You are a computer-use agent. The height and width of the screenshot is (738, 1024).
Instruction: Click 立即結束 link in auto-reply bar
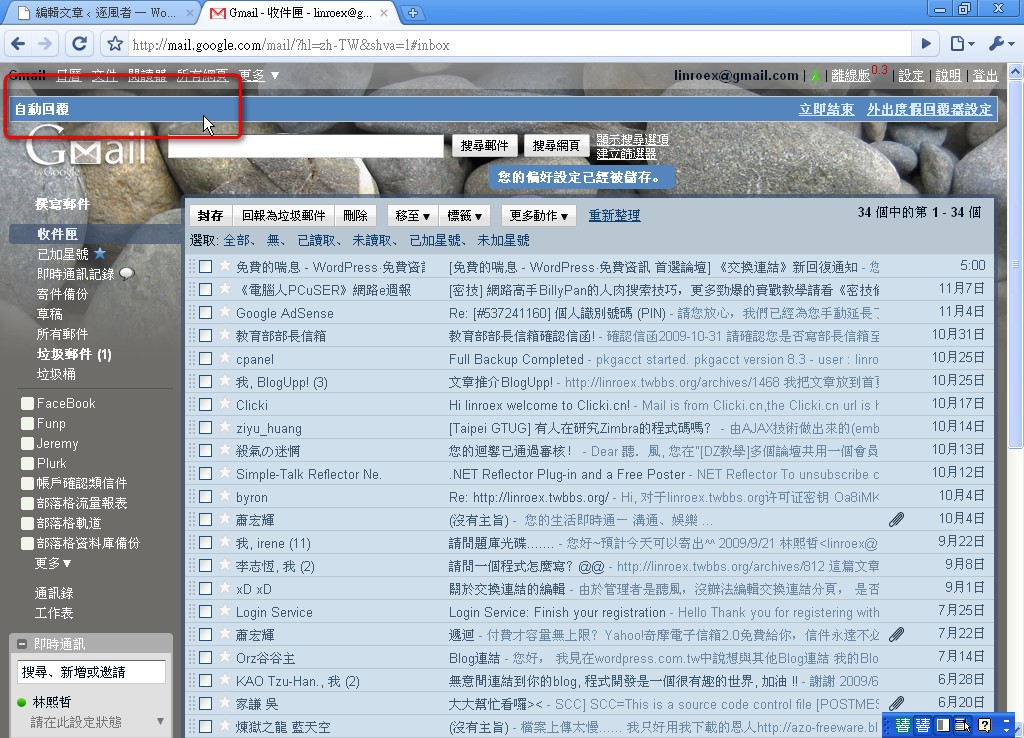826,109
